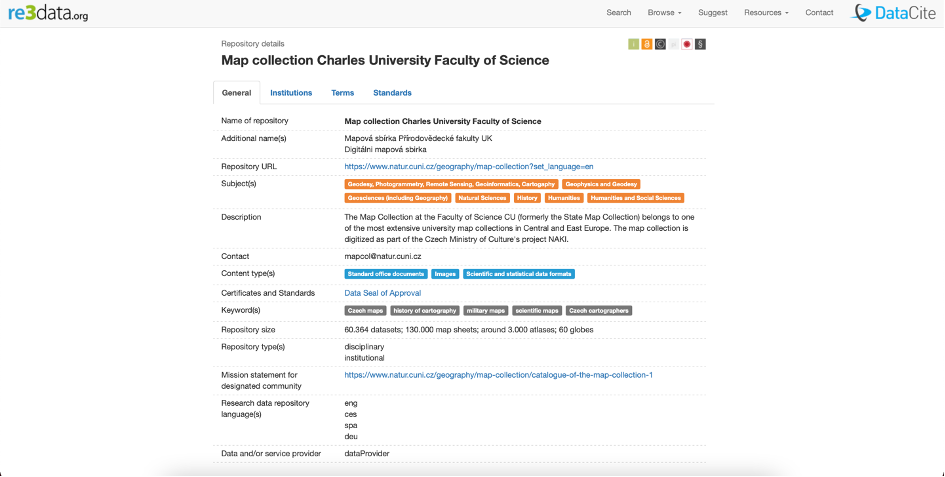Click the Czech maps keyword tag
Viewport: 945px width, 477px height.
(x=365, y=311)
